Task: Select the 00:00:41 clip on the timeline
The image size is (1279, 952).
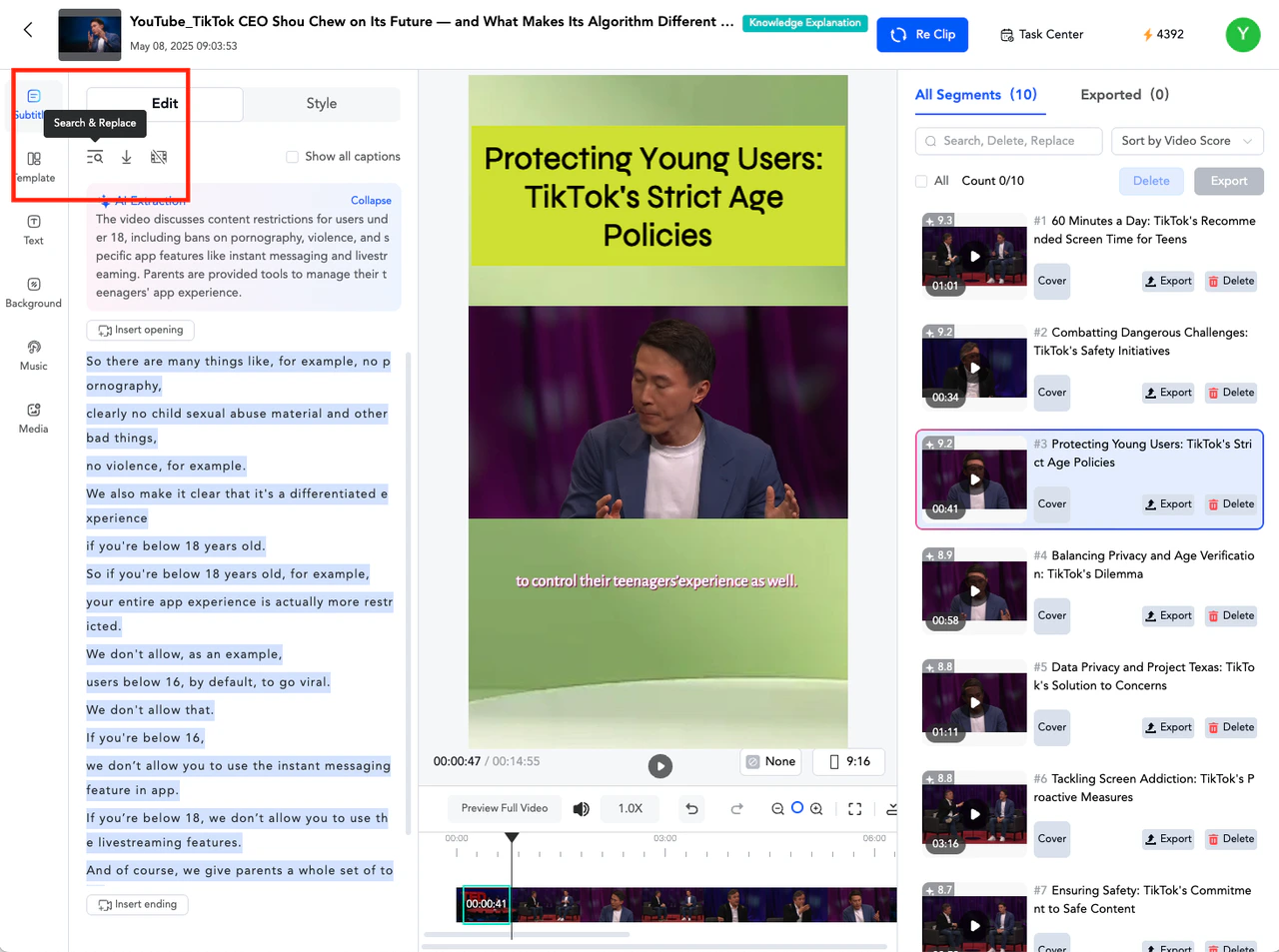Action: pos(487,904)
